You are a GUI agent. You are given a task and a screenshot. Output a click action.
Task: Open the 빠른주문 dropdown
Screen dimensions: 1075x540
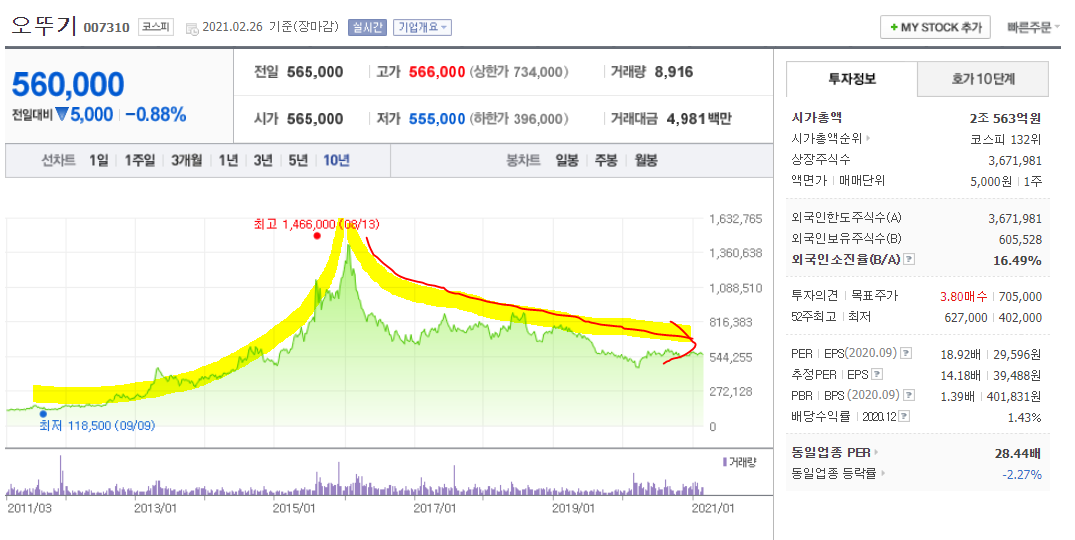click(1033, 27)
